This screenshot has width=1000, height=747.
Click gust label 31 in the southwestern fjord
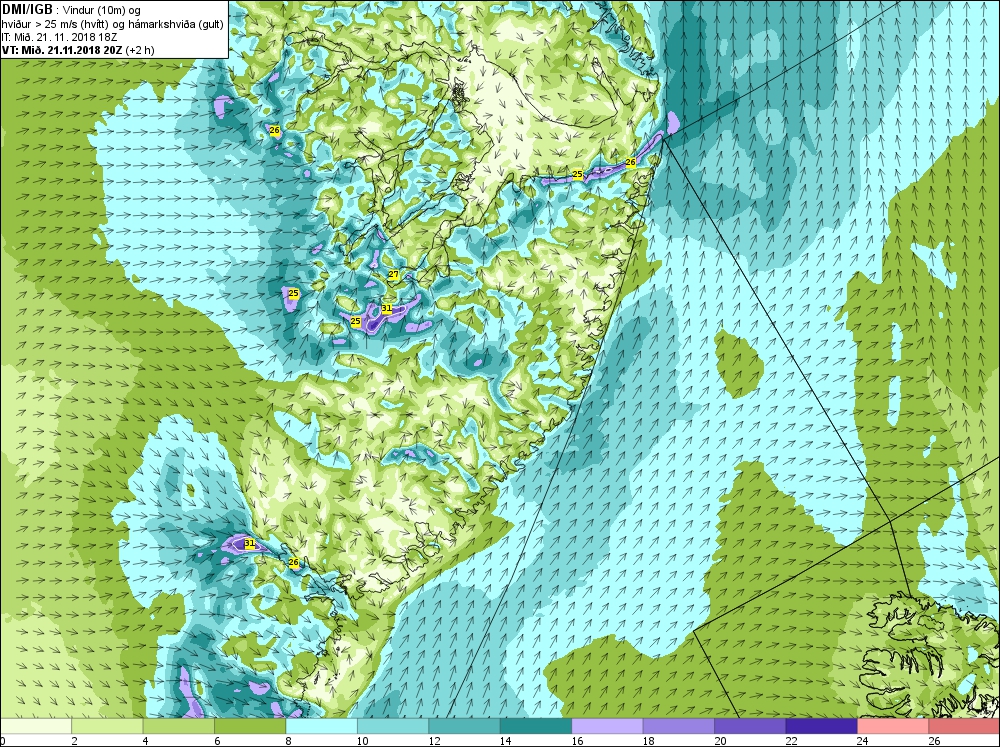pyautogui.click(x=249, y=544)
